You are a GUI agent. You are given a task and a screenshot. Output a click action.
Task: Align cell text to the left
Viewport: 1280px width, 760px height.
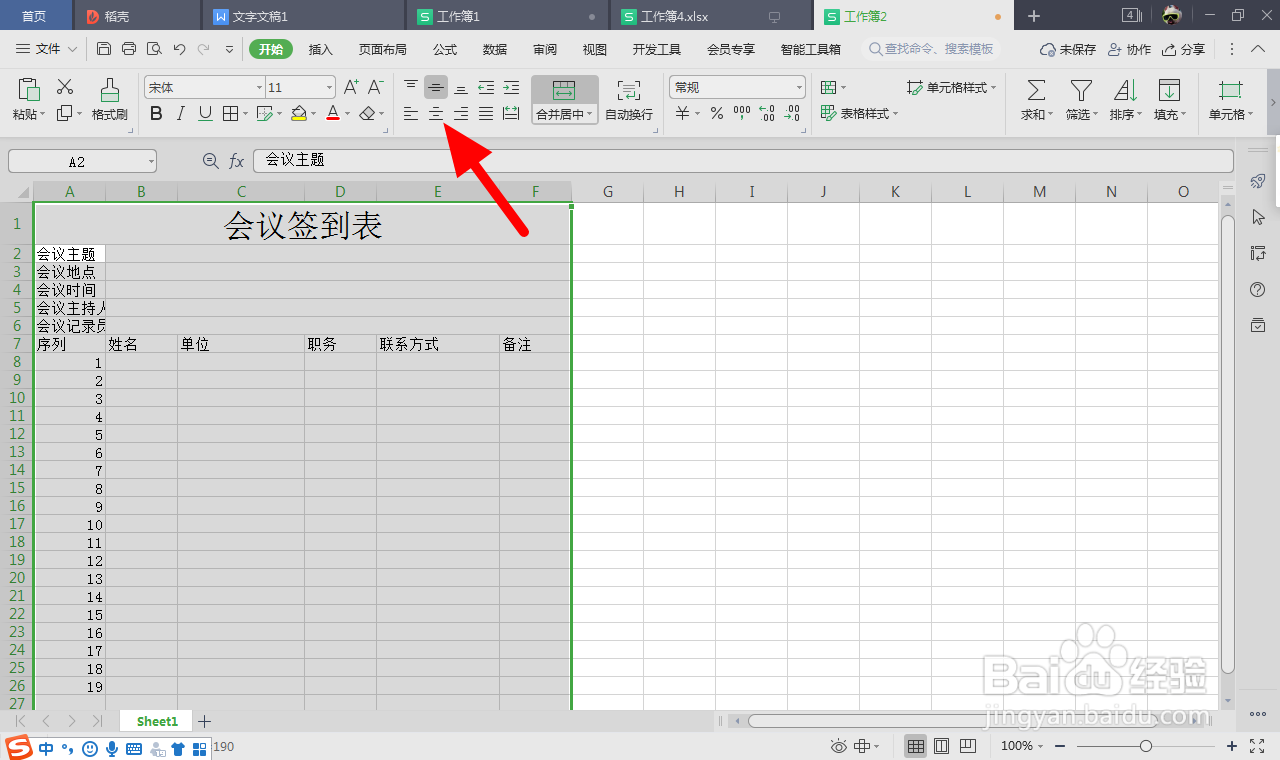coord(411,114)
